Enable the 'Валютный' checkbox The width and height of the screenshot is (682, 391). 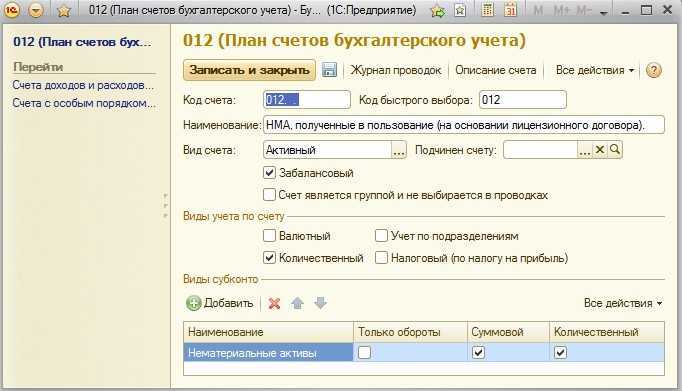click(x=269, y=236)
